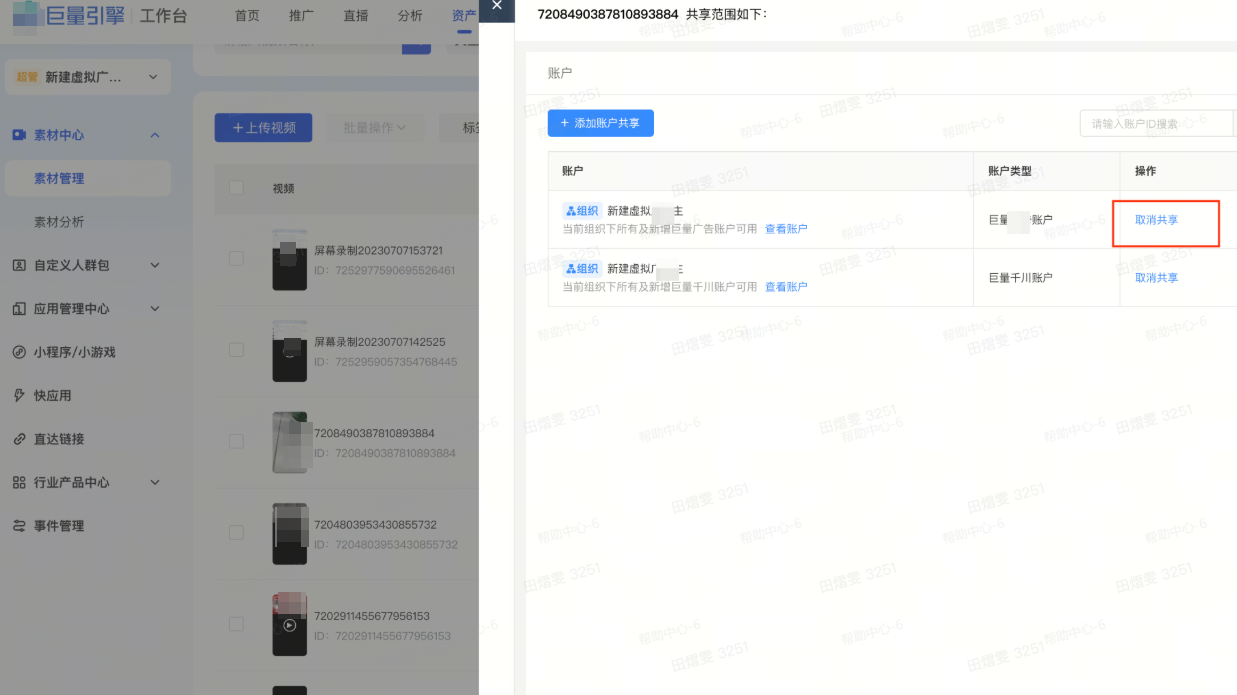
Task: Check the box for video 7202911455677956153
Action: coord(236,624)
